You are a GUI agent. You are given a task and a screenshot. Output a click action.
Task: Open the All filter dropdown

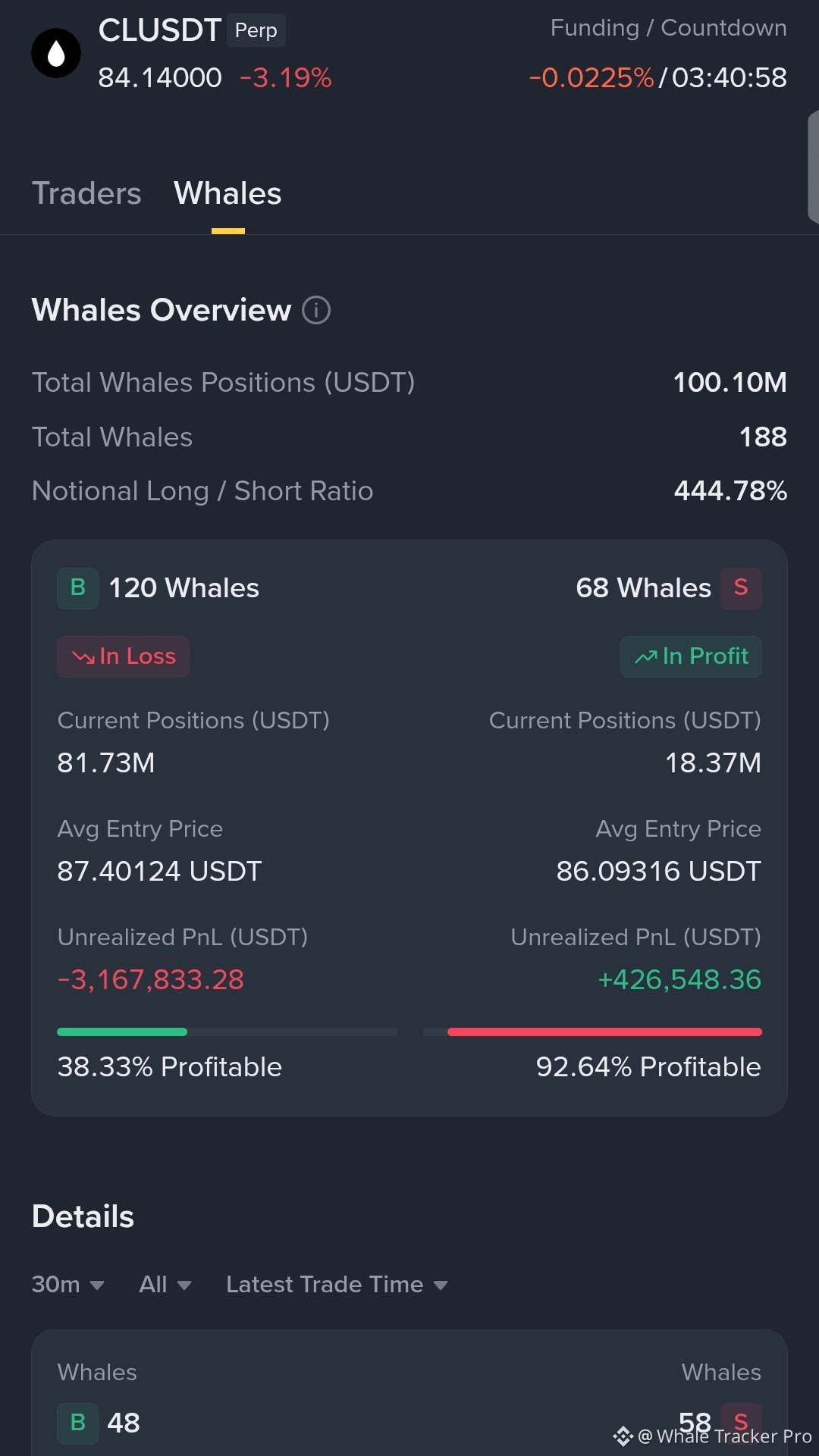click(165, 1285)
